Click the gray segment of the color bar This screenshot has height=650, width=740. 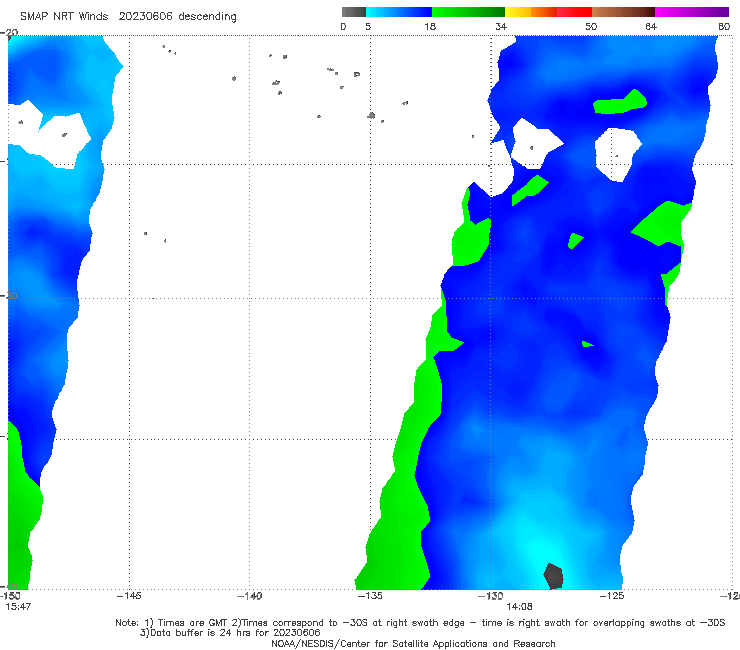pos(353,12)
